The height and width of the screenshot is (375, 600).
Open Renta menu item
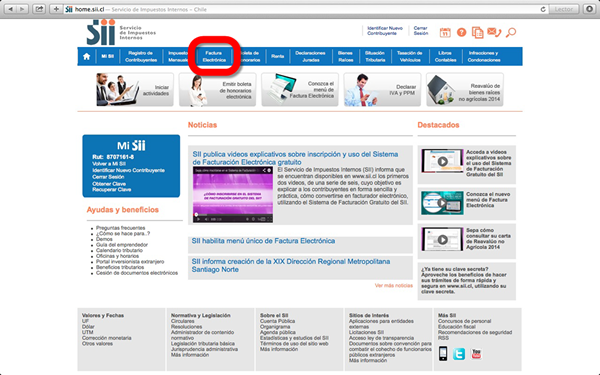tap(277, 56)
